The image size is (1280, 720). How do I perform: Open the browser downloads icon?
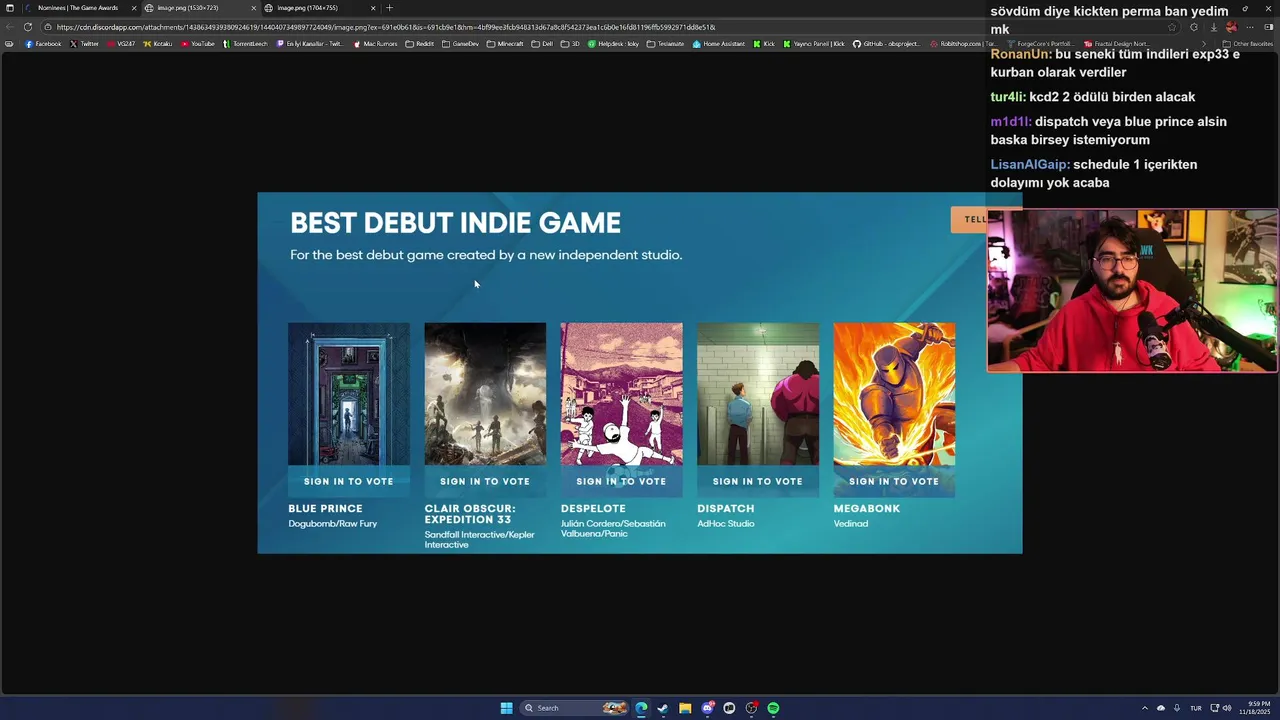(1213, 27)
